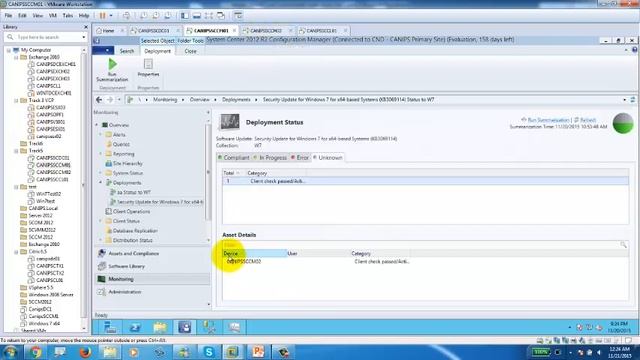Open PowerPoint from the host taskbar

(x=258, y=352)
